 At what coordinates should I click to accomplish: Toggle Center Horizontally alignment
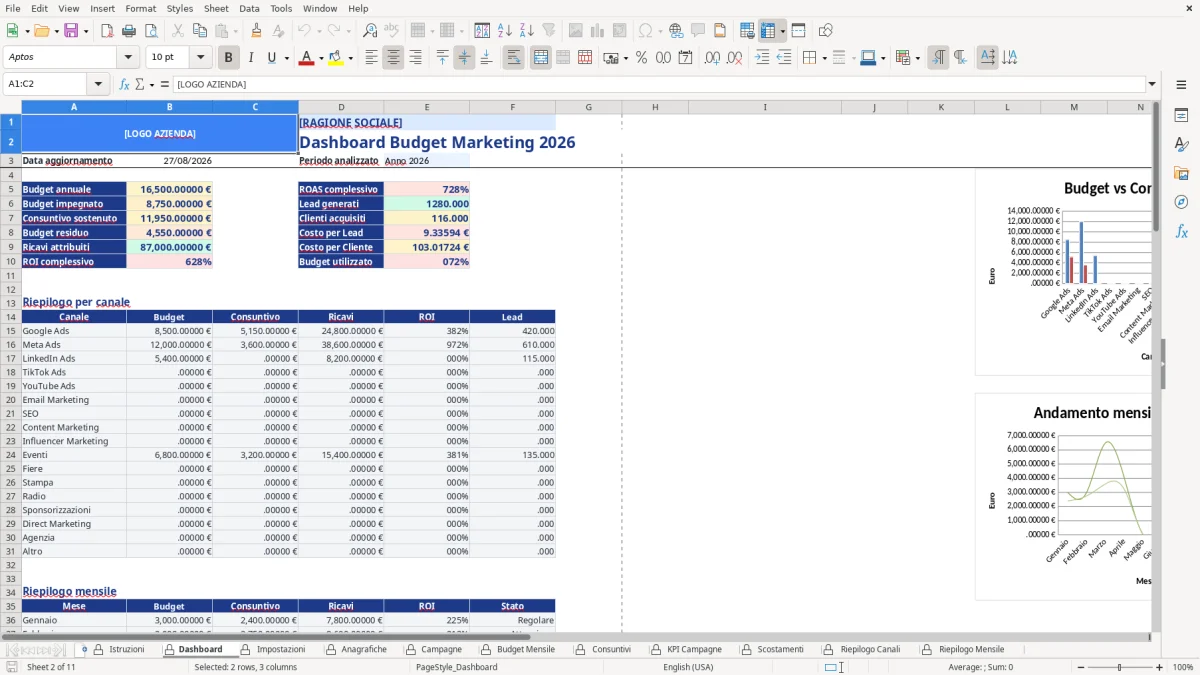(x=393, y=58)
